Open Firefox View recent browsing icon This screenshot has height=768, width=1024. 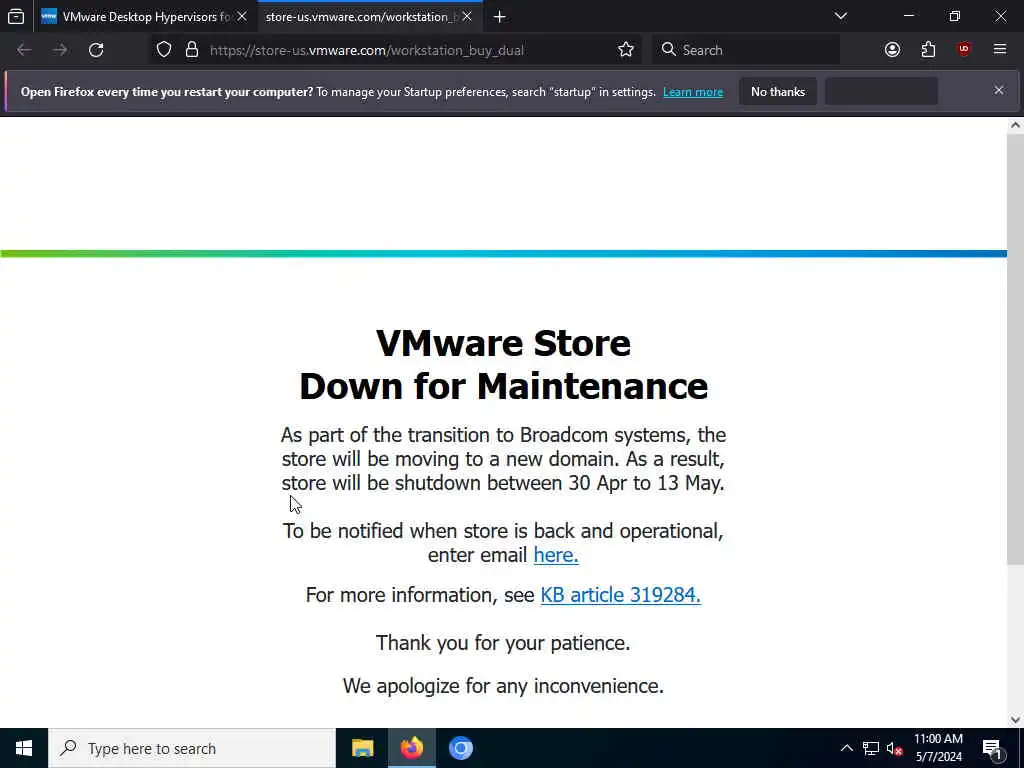click(x=16, y=16)
